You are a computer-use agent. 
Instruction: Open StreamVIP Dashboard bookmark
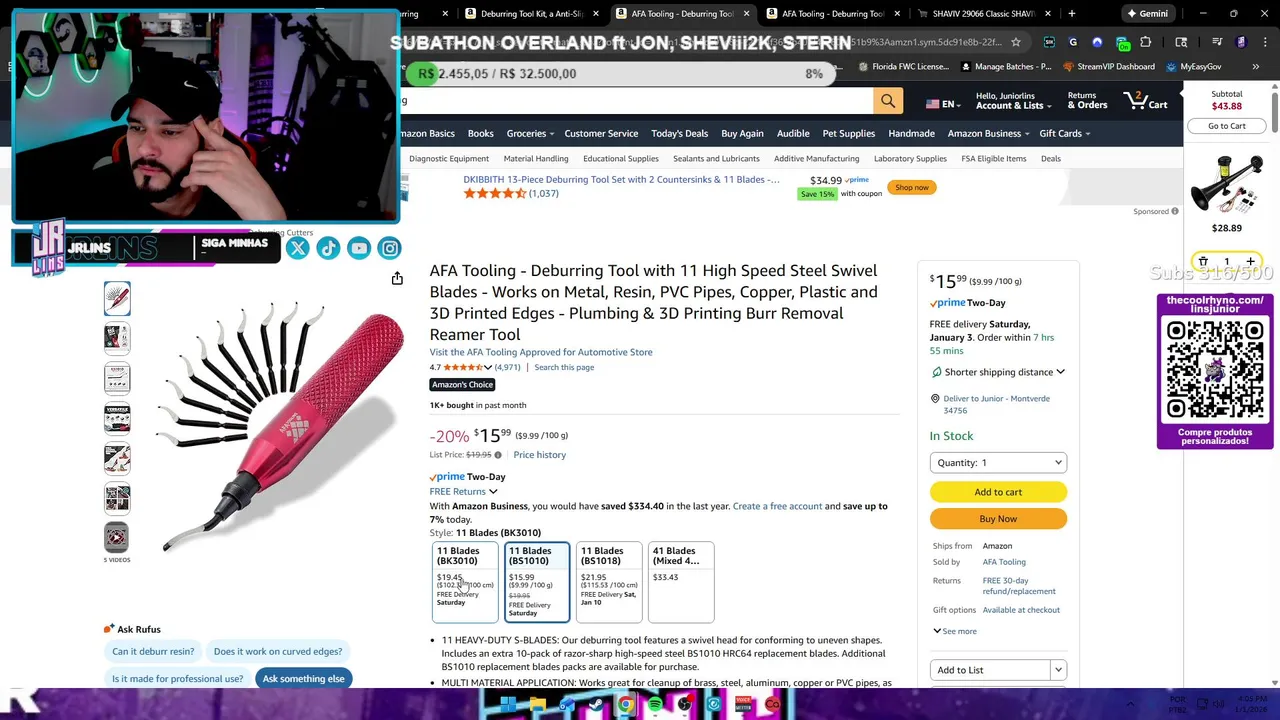[x=1108, y=67]
